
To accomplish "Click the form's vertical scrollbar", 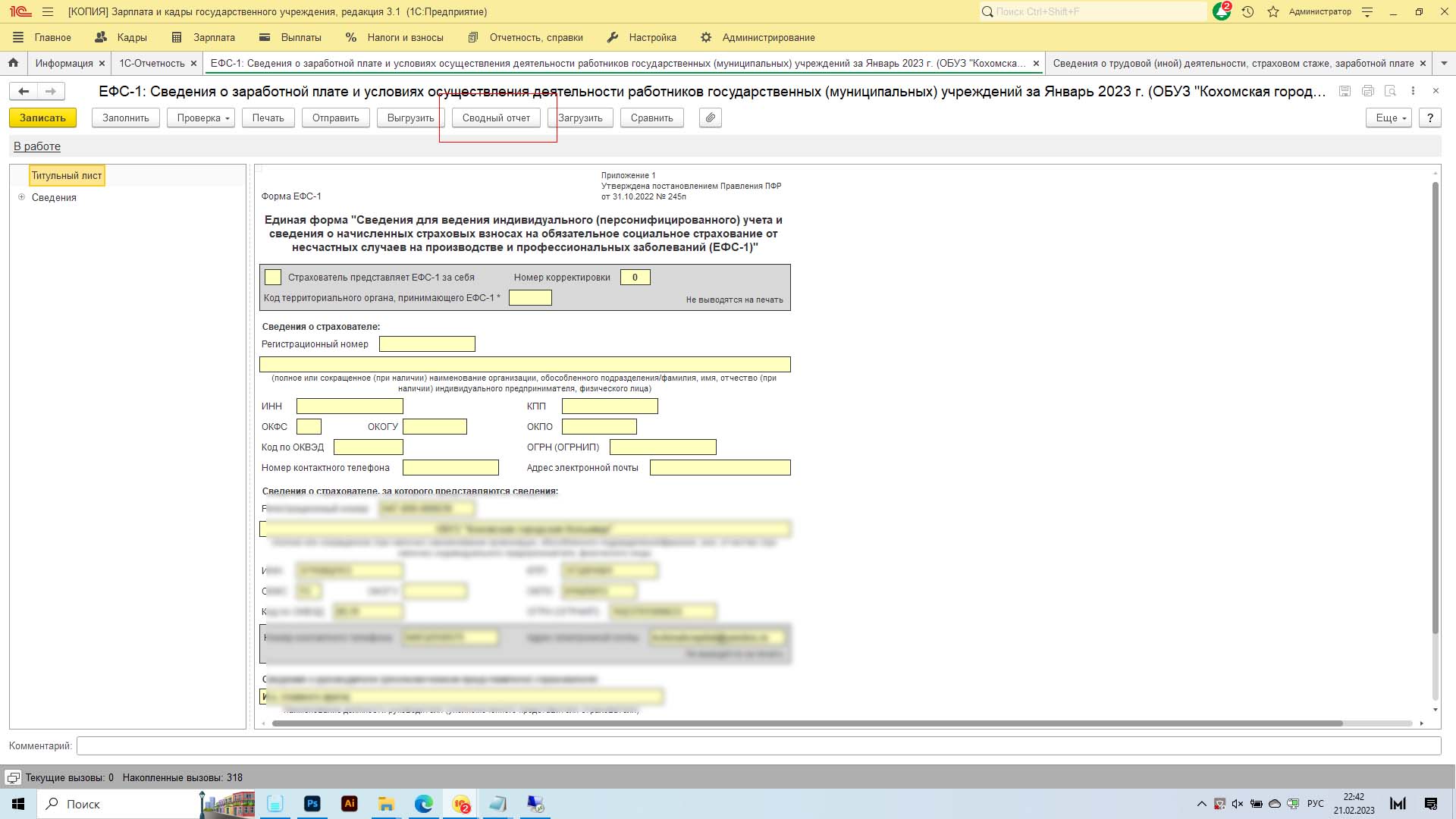I will click(1435, 408).
